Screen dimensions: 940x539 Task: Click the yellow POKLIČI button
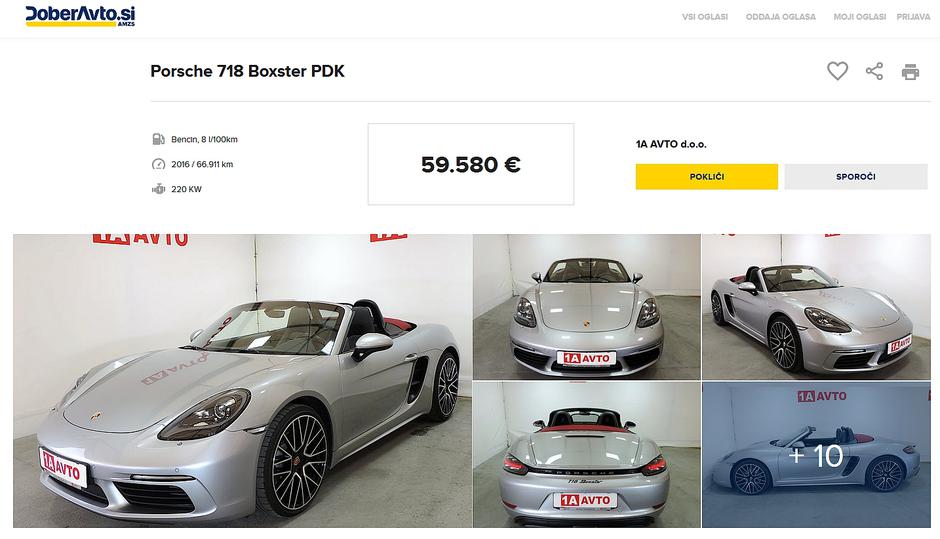point(707,177)
